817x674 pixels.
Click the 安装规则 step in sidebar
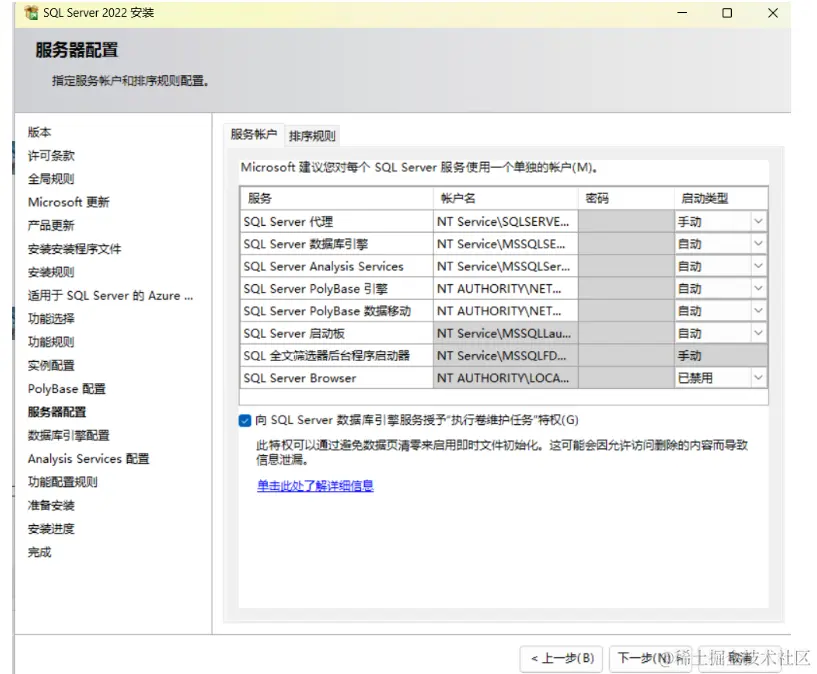click(51, 272)
